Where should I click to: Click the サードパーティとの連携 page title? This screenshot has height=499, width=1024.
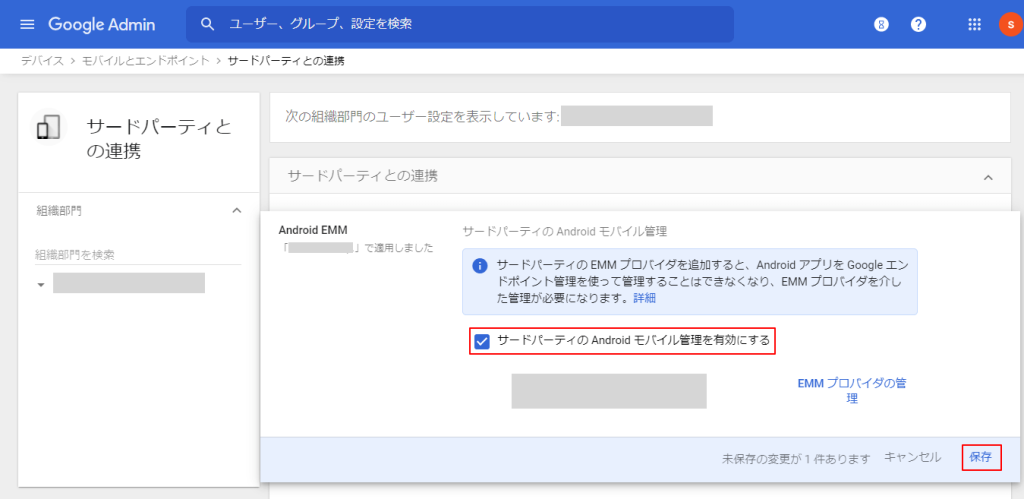click(159, 139)
